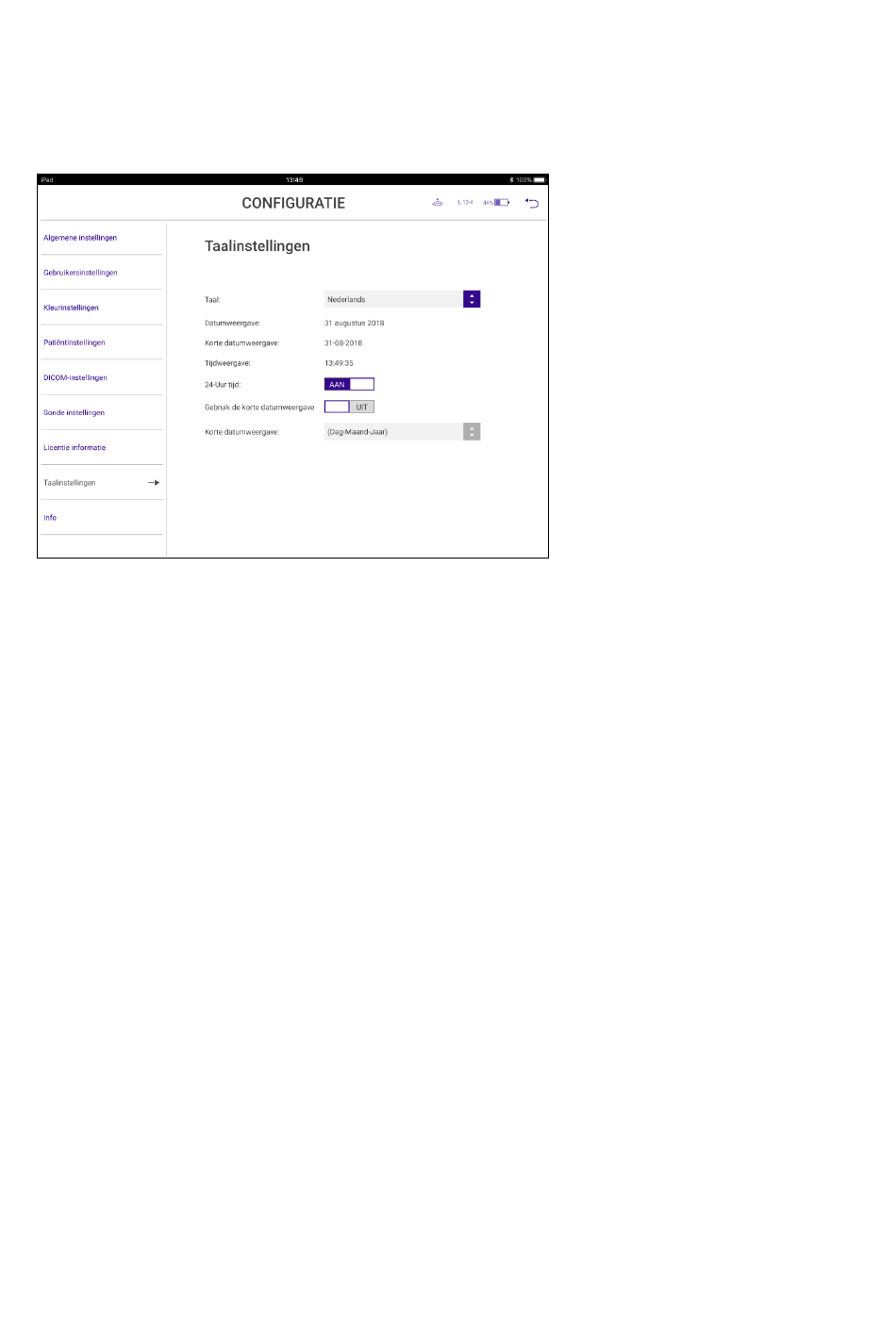Click the Taalinstellingen heading
This screenshot has width=896, height=1318.
(x=257, y=246)
